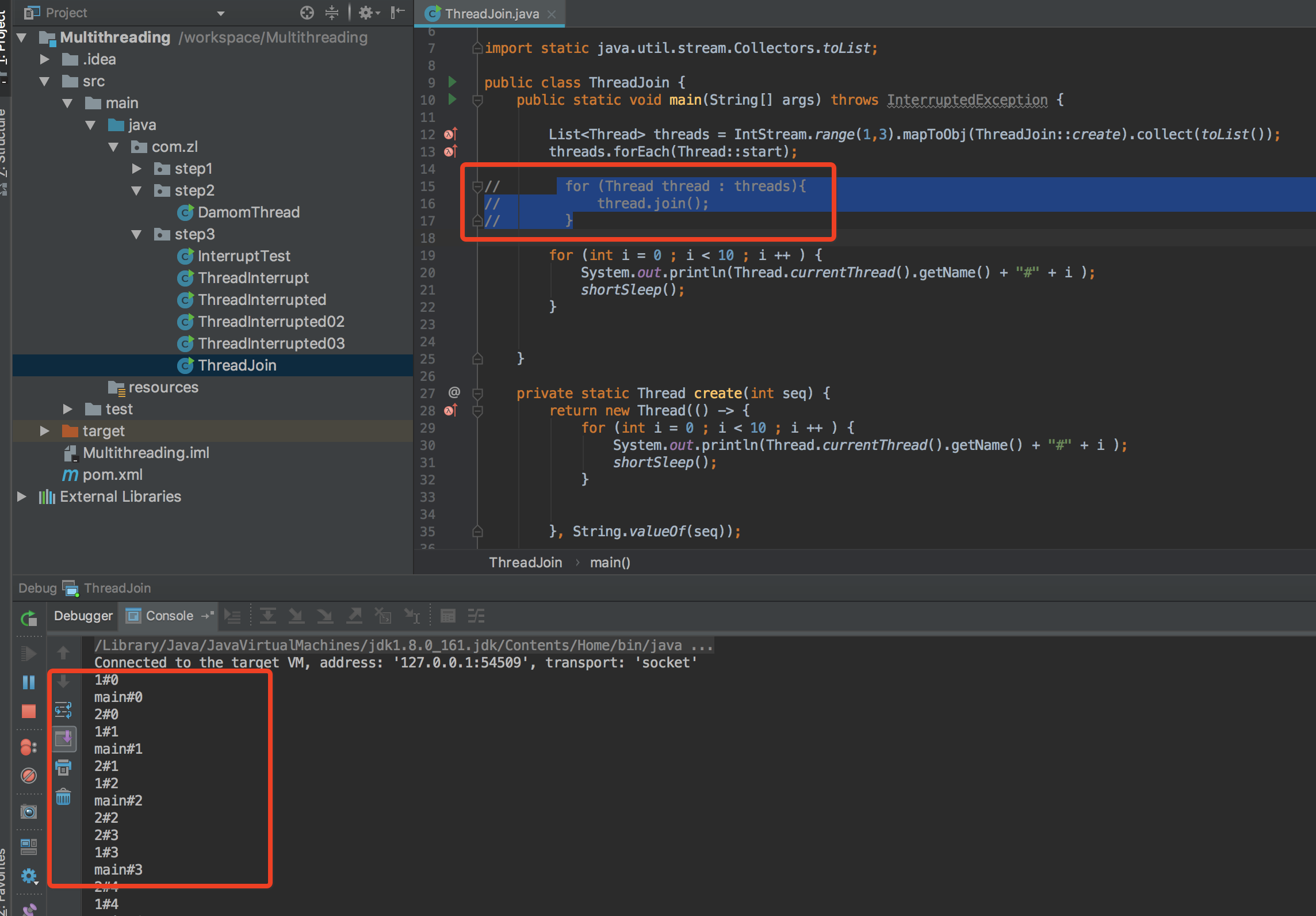Expand the target folder
The image size is (1316, 916).
(44, 431)
